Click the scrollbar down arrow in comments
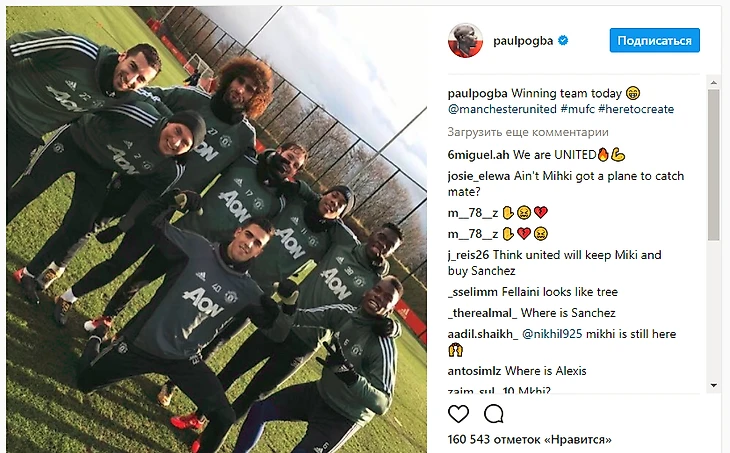The height and width of the screenshot is (453, 730). pyautogui.click(x=714, y=385)
